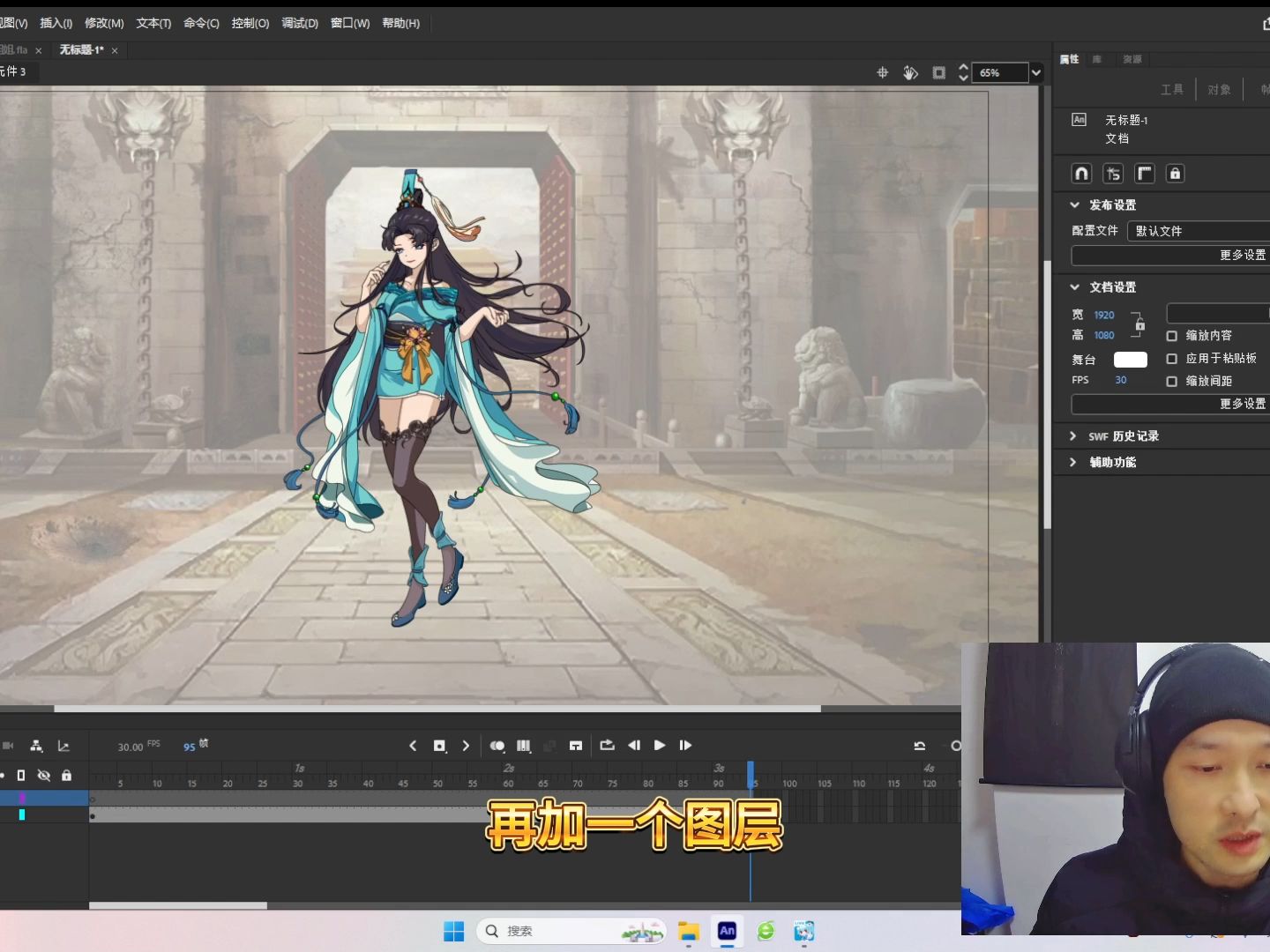Open the 调试(D) menu
Image resolution: width=1270 pixels, height=952 pixels.
[300, 23]
